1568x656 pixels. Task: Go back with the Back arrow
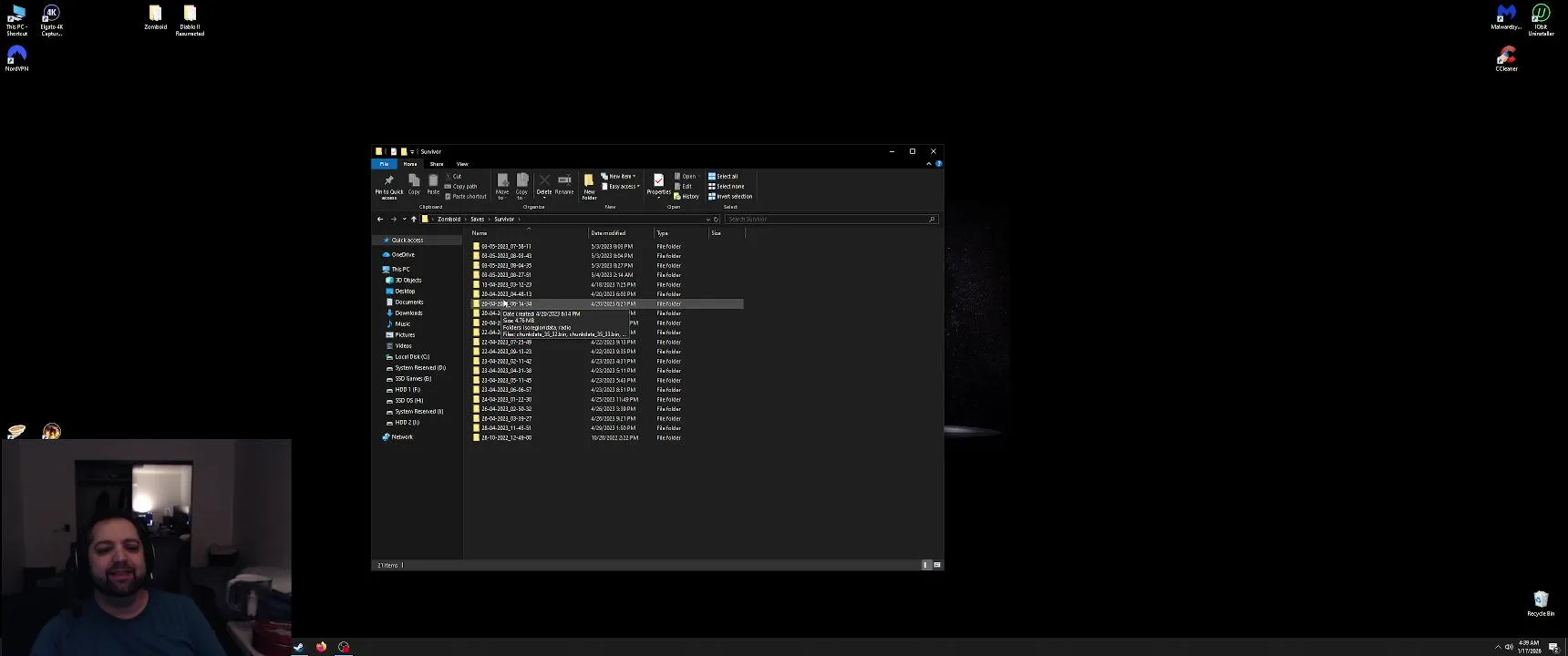380,220
